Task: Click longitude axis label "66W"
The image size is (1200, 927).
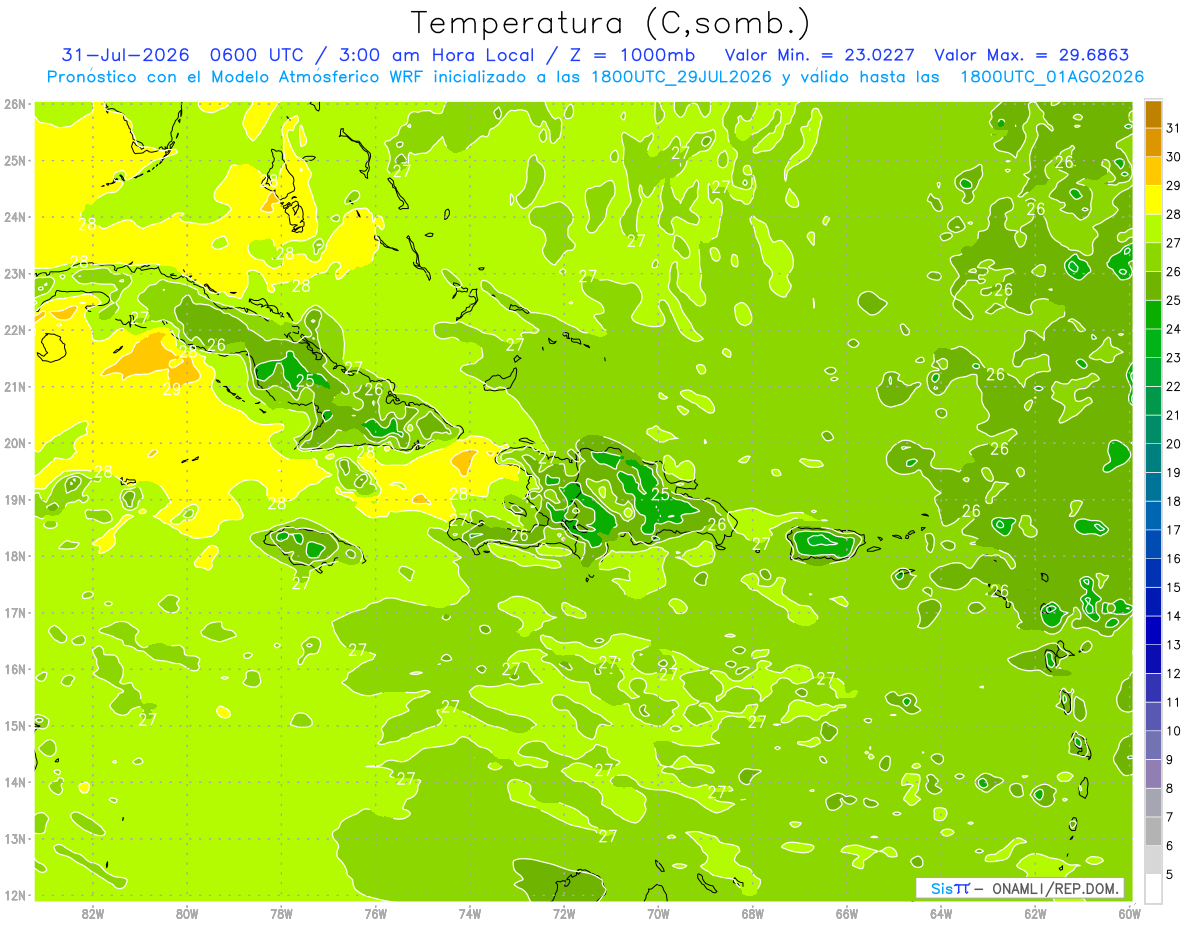Action: coord(847,914)
